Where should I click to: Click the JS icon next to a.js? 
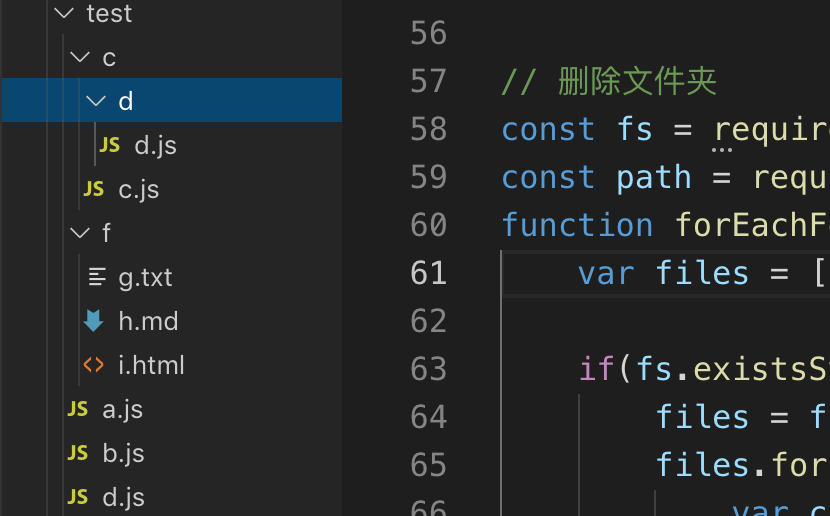pyautogui.click(x=78, y=409)
